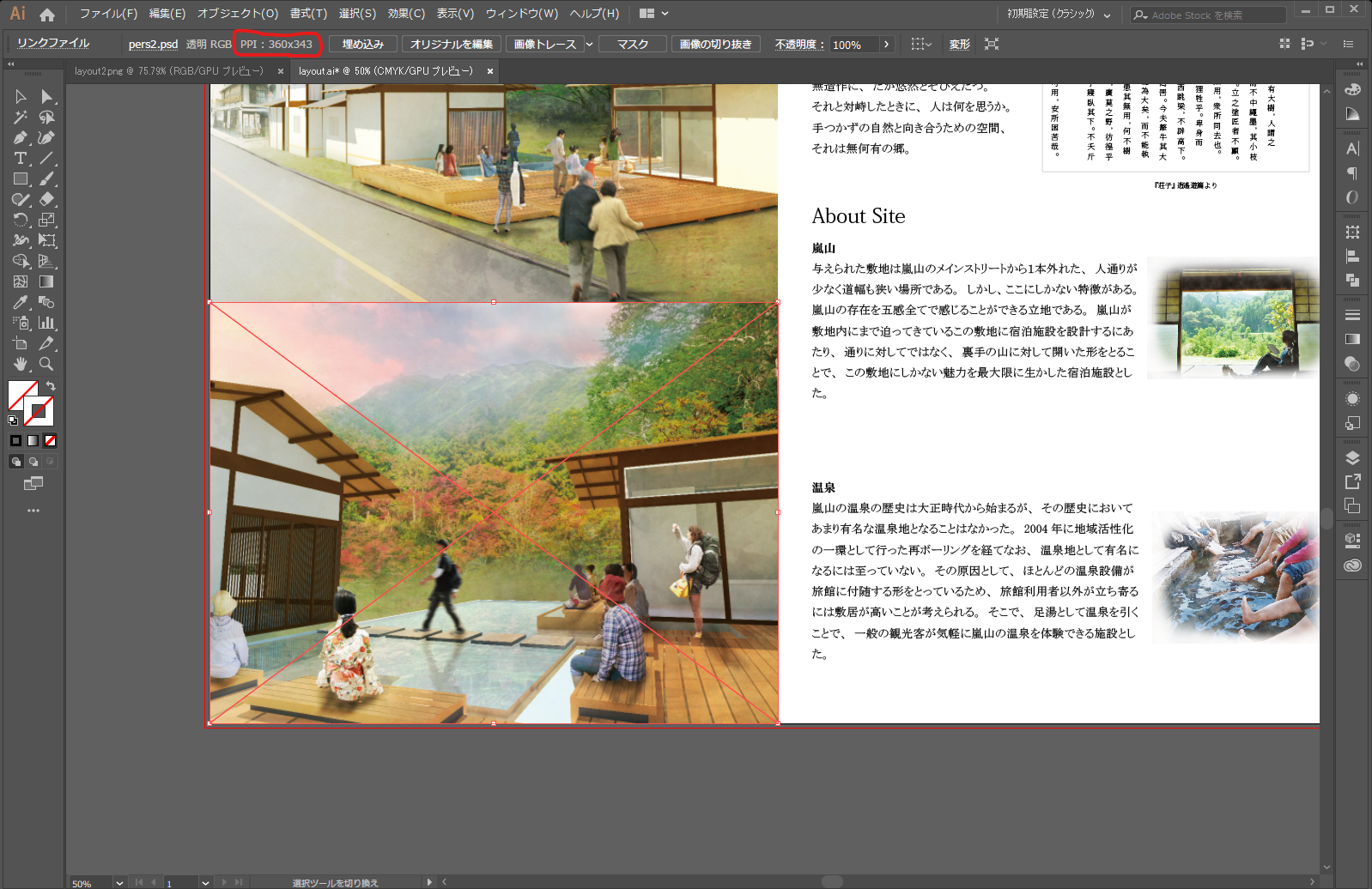Viewport: 1372px width, 889px height.
Task: Enable Draw Behind mode
Action: (33, 462)
